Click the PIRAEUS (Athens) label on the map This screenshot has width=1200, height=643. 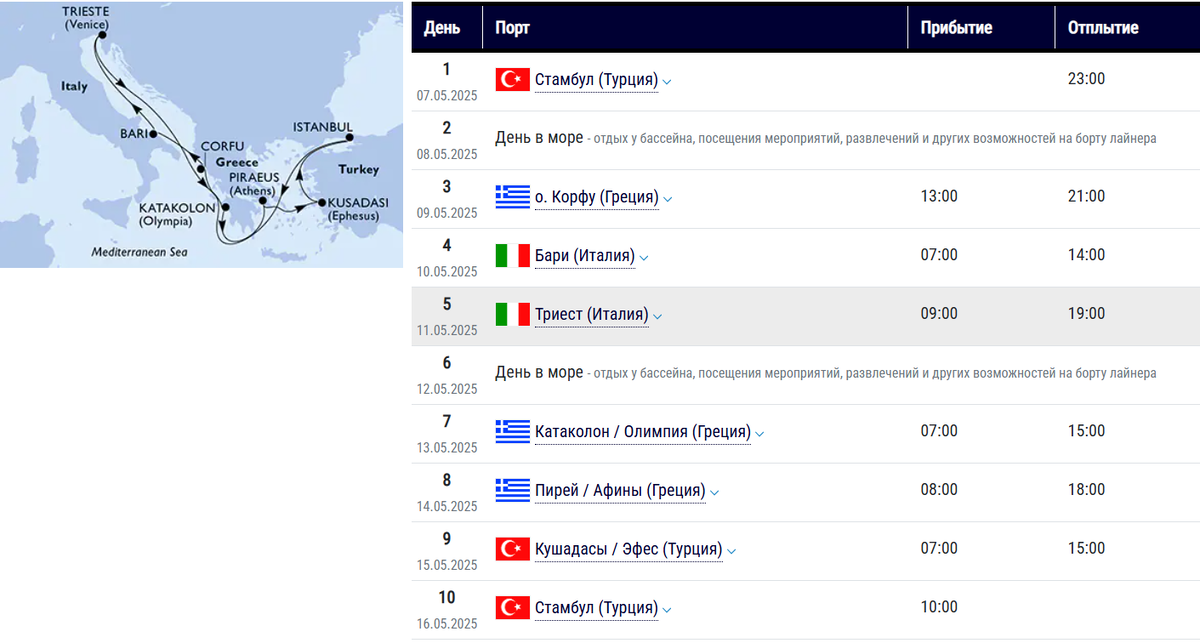tap(255, 183)
